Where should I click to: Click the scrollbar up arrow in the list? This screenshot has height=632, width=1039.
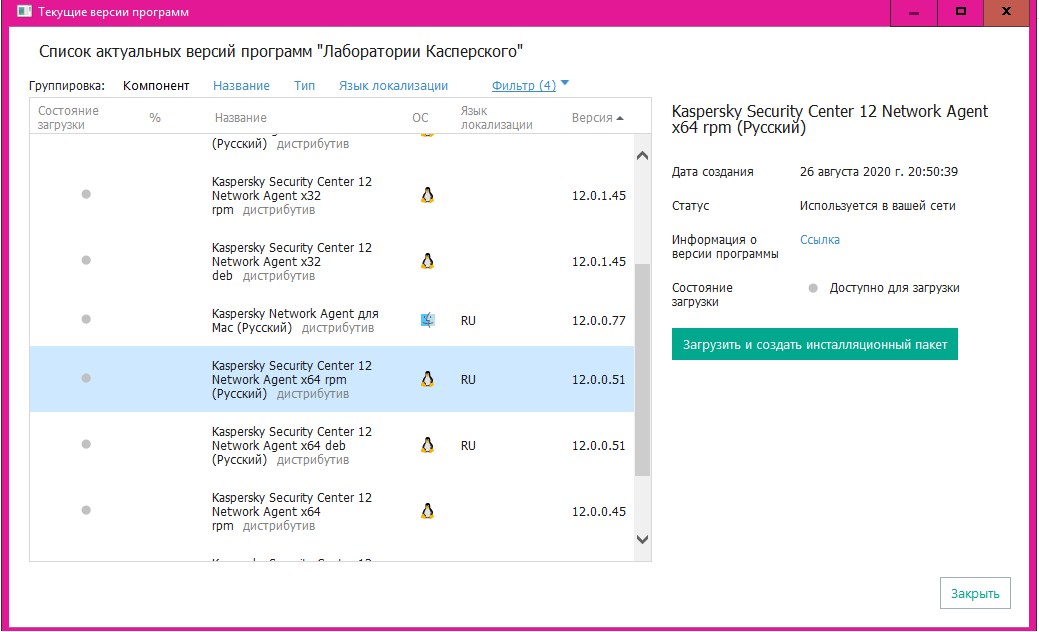pyautogui.click(x=642, y=156)
